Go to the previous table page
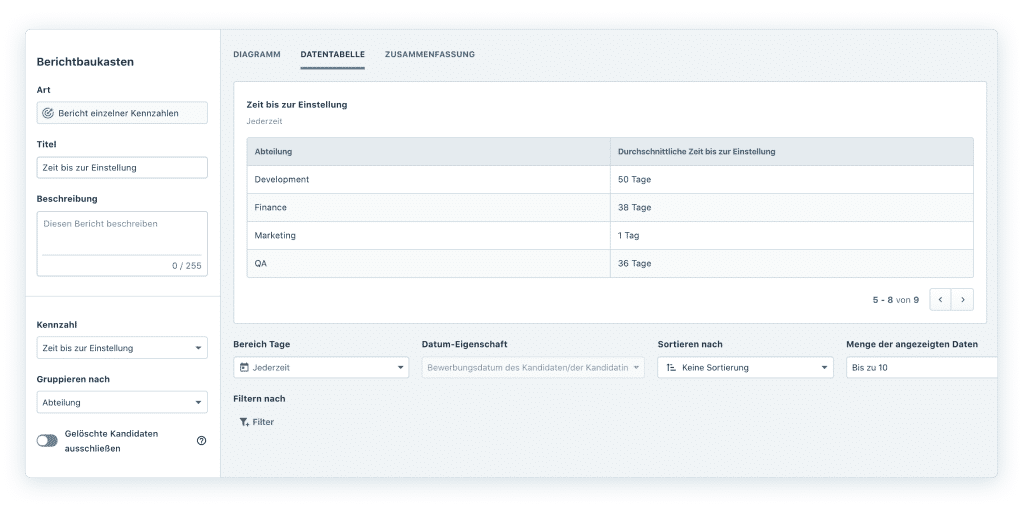This screenshot has height=508, width=1024. coord(940,299)
